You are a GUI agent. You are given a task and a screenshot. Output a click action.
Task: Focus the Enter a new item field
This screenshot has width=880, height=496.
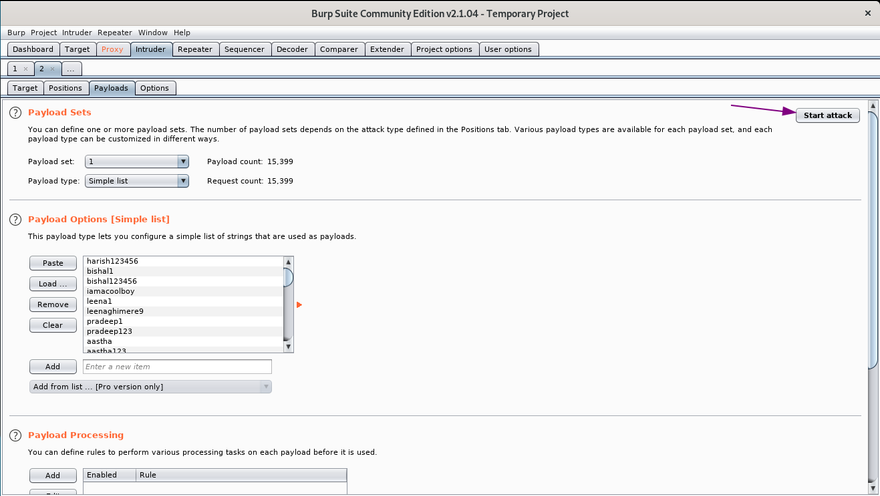177,367
